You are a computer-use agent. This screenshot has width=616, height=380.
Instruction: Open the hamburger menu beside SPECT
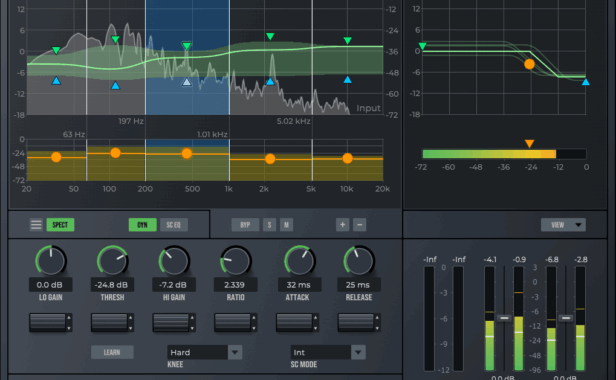(x=36, y=225)
